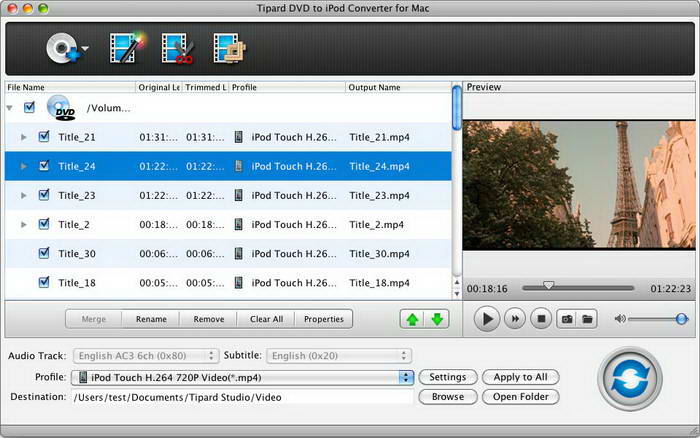Collapse the DVD volume tree node
700x438 pixels.
[x=9, y=108]
